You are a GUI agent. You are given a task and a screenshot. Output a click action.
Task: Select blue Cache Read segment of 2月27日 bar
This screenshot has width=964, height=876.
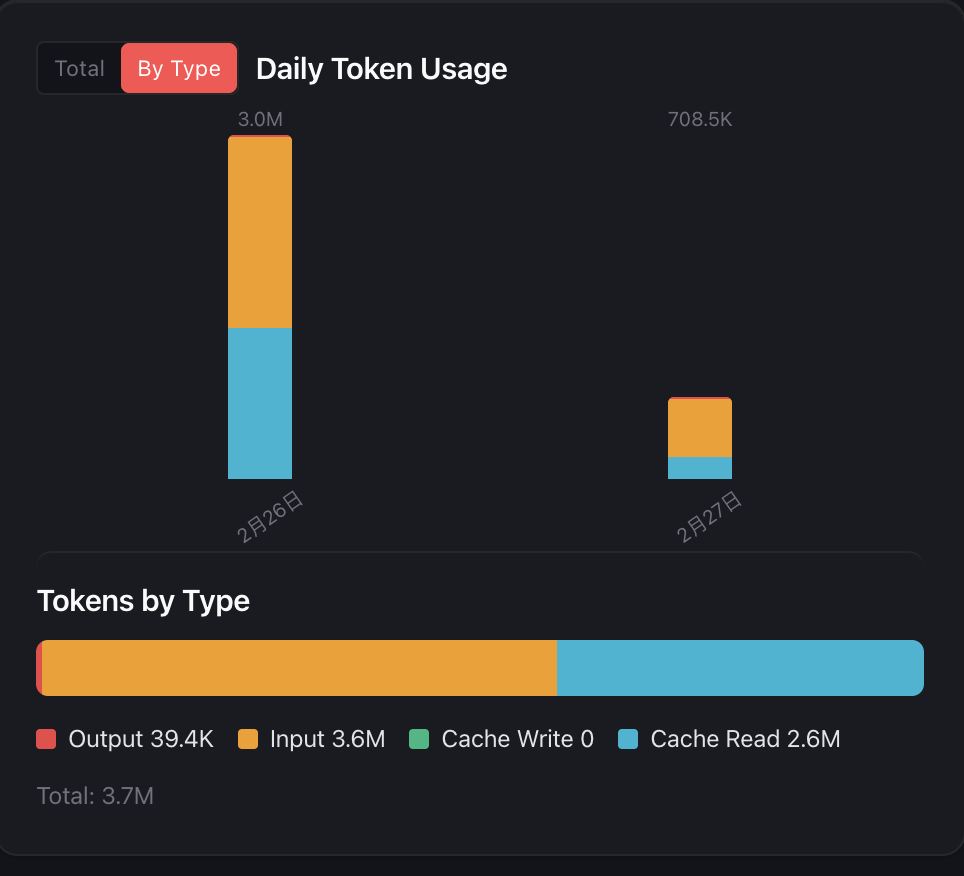tap(700, 468)
